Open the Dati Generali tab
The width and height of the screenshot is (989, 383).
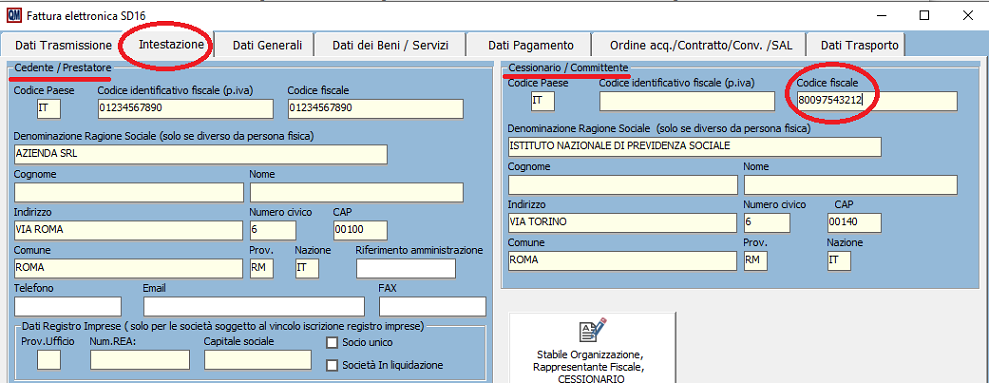(267, 45)
